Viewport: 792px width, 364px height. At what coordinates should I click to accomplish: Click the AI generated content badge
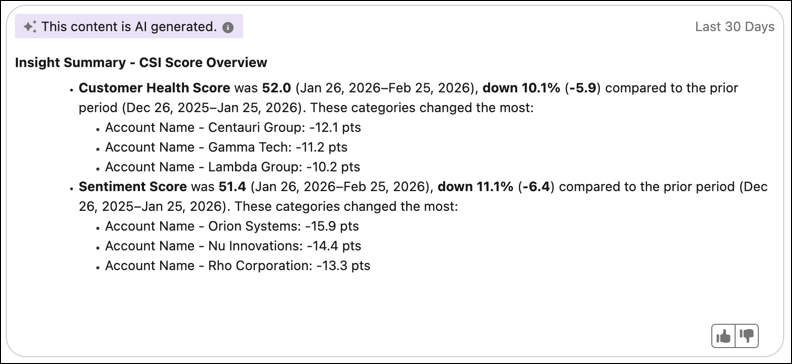click(129, 26)
